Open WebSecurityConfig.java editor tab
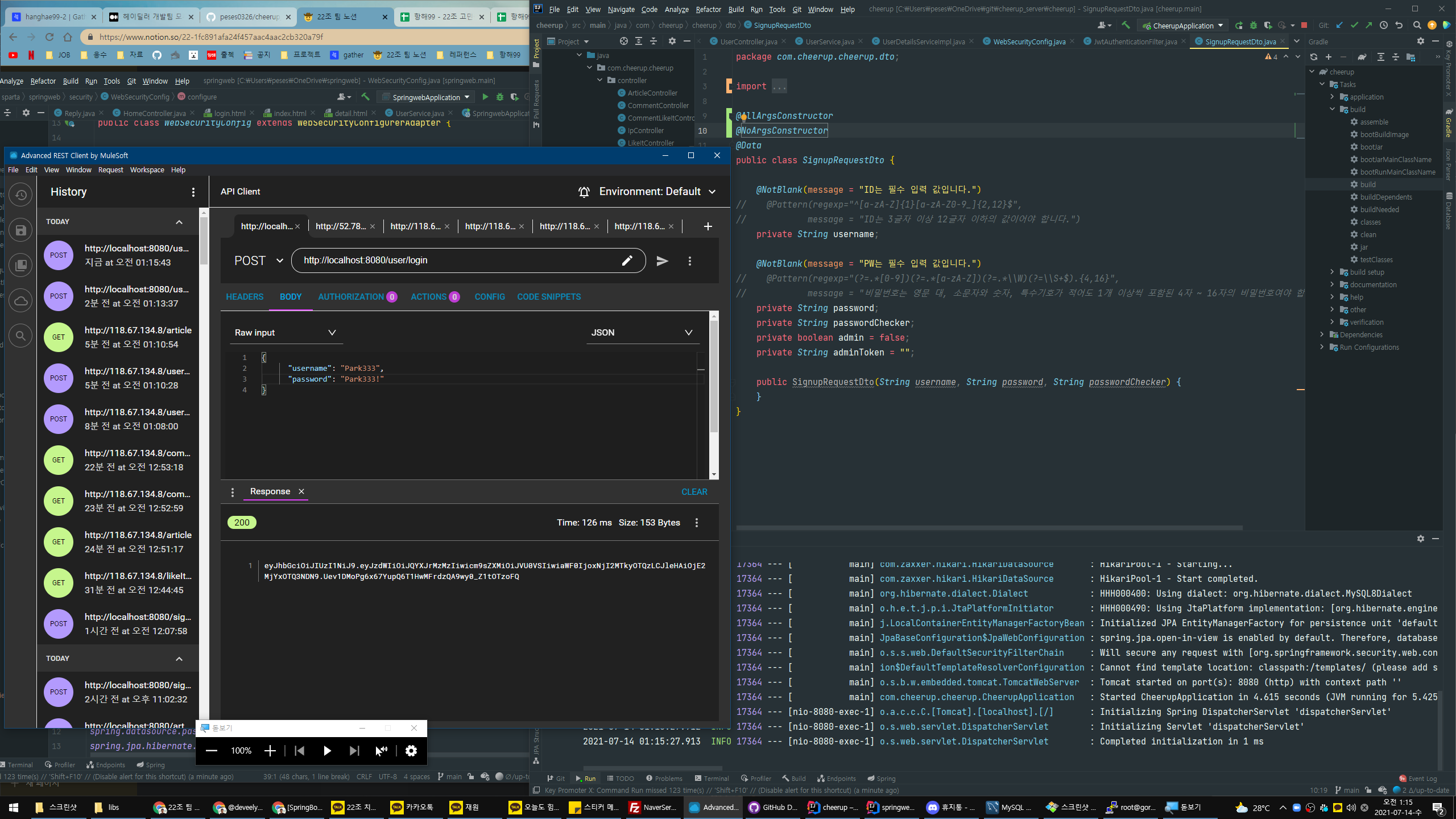Image resolution: width=1456 pixels, height=819 pixels. pos(1028,42)
